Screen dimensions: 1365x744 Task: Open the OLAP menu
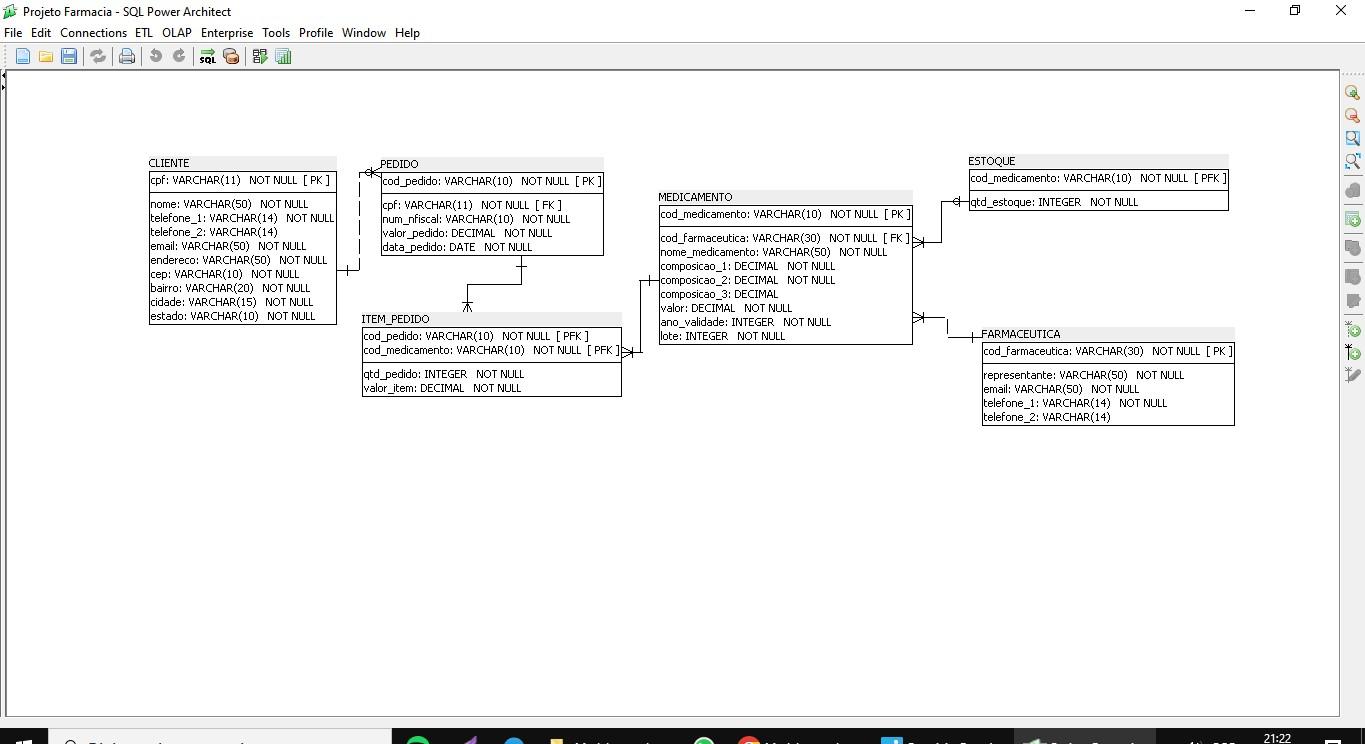tap(177, 33)
